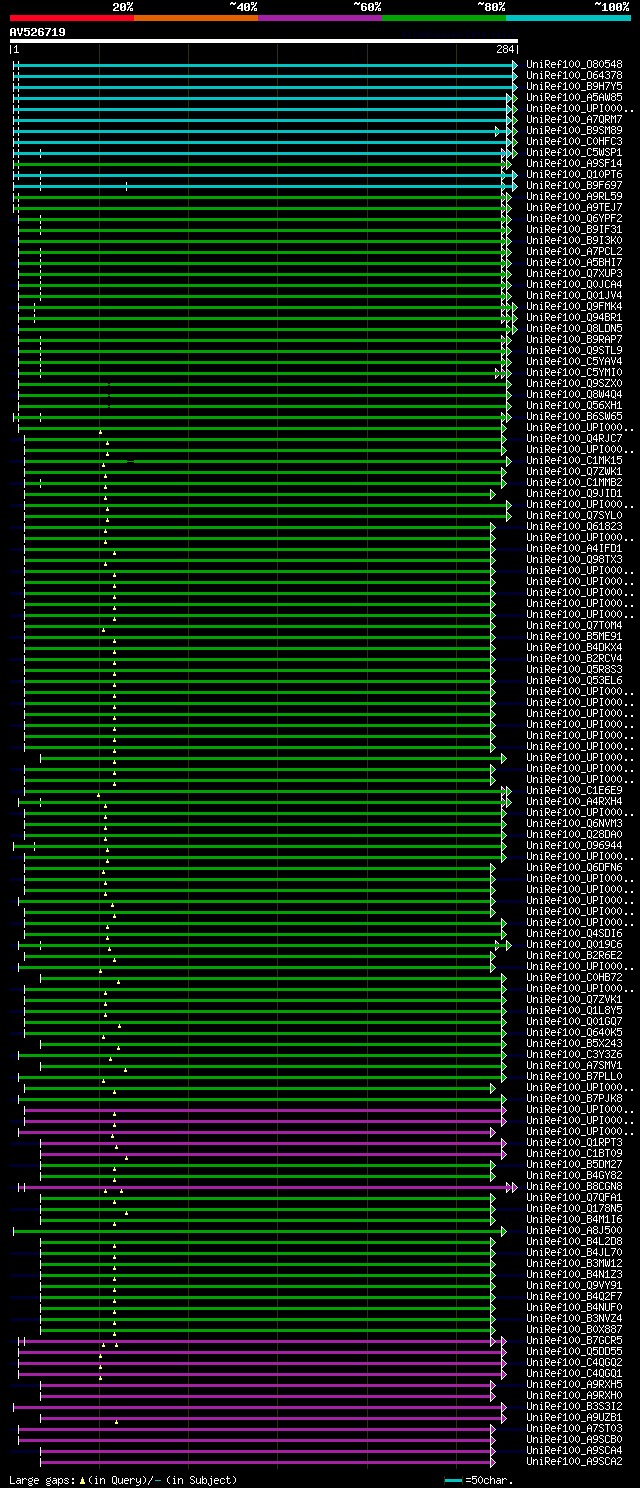Viewport: 640px width, 1488px height.
Task: Open hit UniRef100_B9H7Y5
Action: (x=574, y=87)
